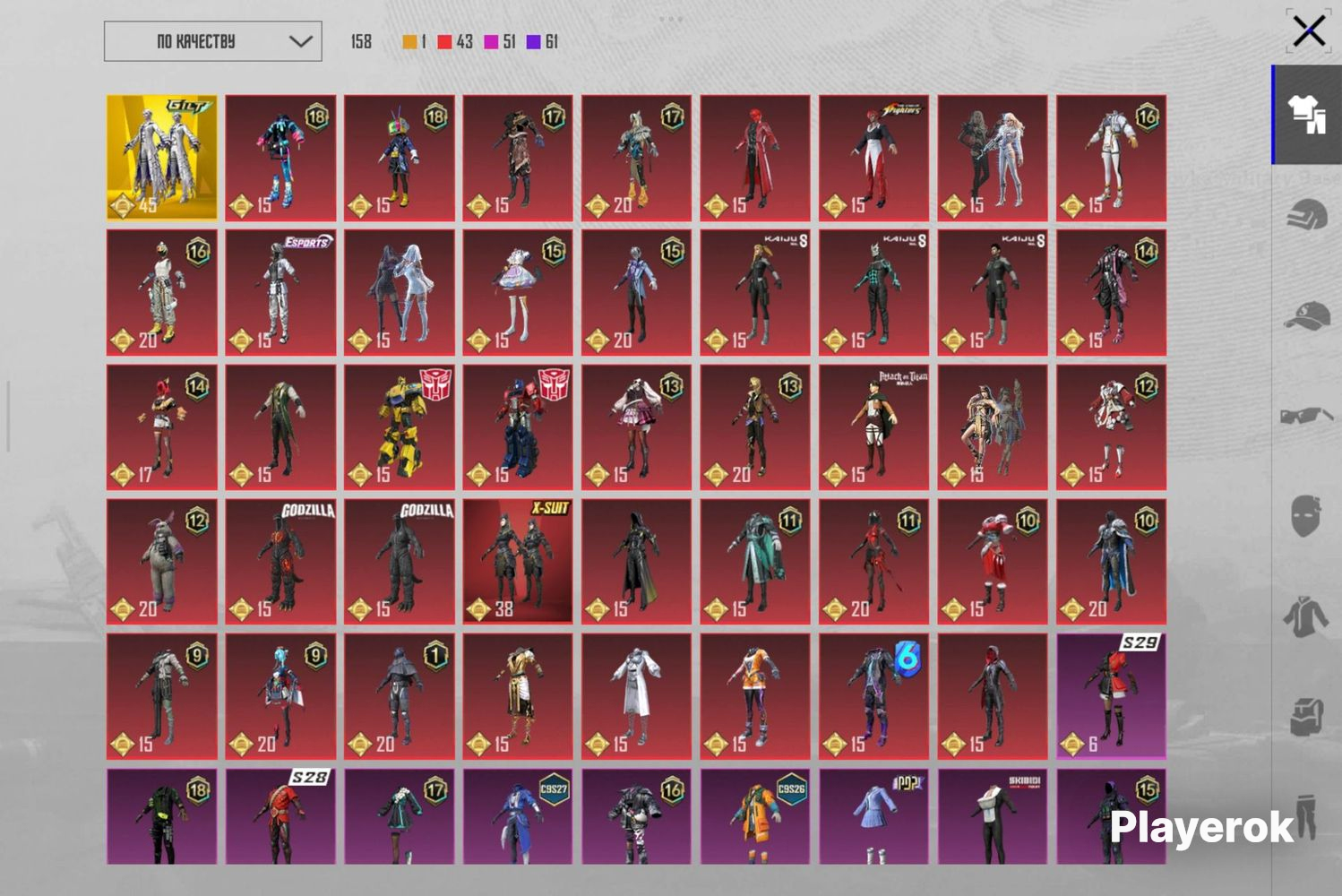1342x896 pixels.
Task: Select the level 11 teal cape outfit
Action: (x=755, y=561)
